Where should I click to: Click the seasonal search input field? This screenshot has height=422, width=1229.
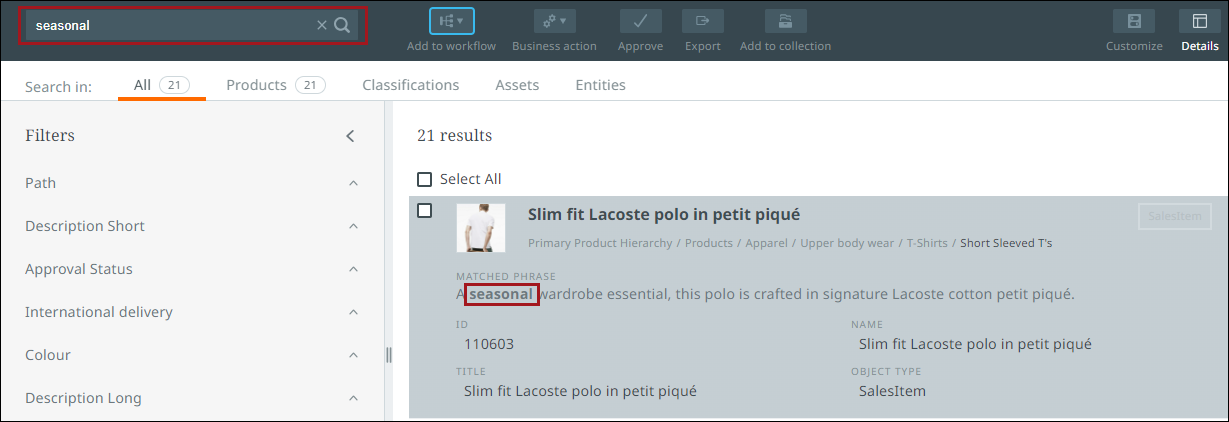pyautogui.click(x=170, y=25)
